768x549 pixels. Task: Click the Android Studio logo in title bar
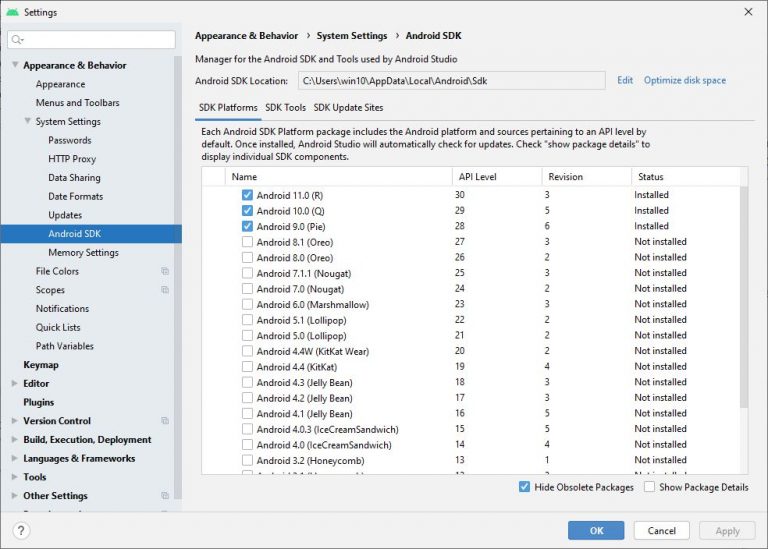[x=12, y=12]
